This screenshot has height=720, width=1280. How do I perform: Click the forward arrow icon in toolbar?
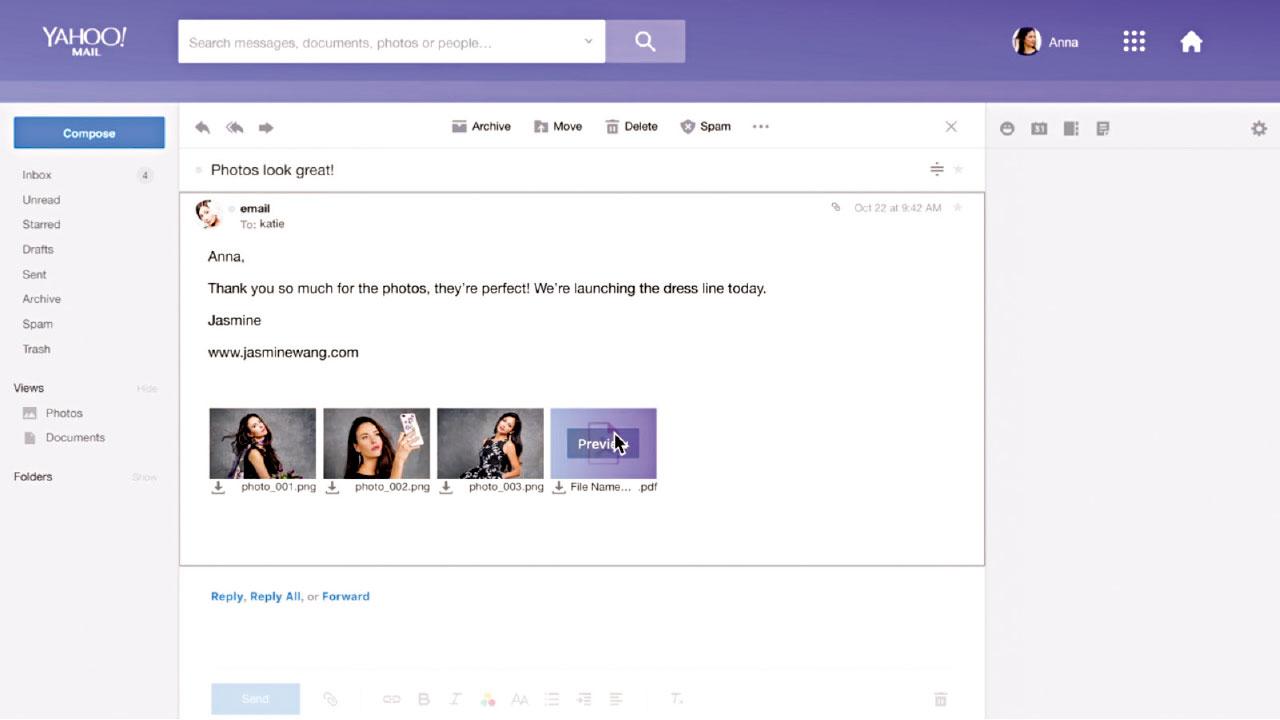pos(266,127)
